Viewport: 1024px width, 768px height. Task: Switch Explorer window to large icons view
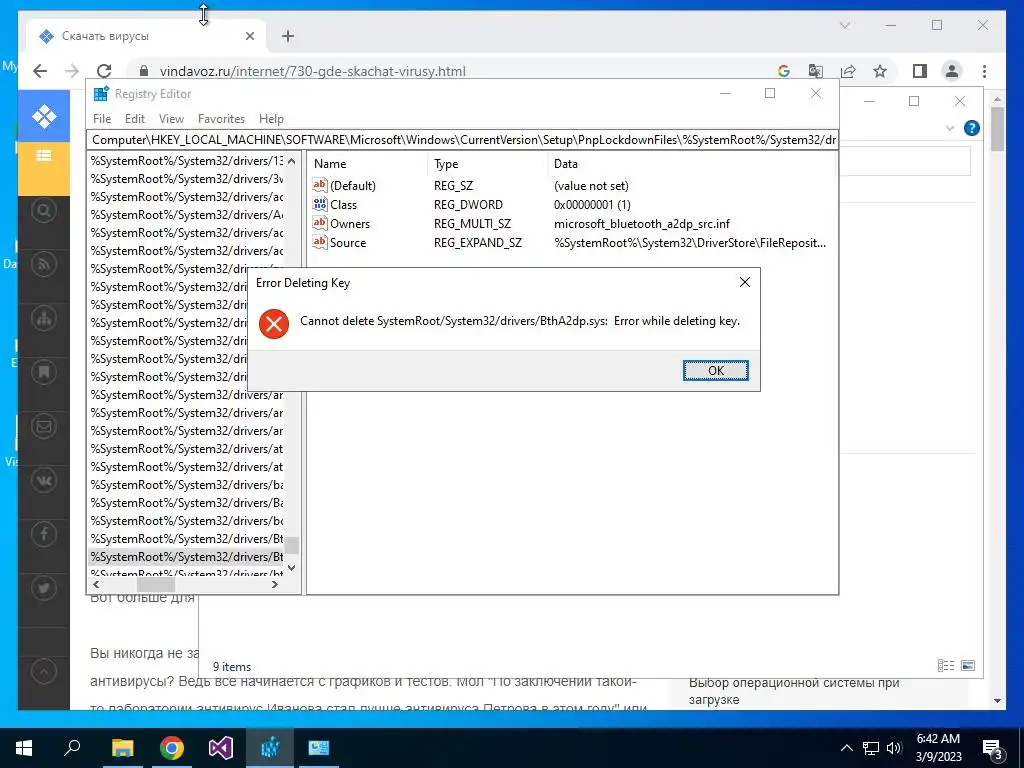pos(968,665)
